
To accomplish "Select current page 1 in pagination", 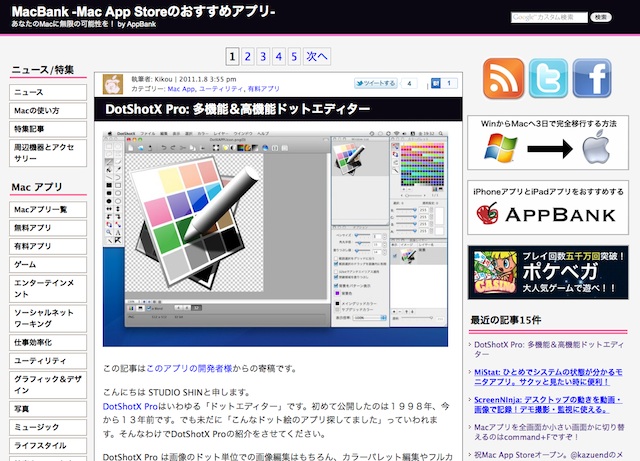I will pyautogui.click(x=232, y=56).
